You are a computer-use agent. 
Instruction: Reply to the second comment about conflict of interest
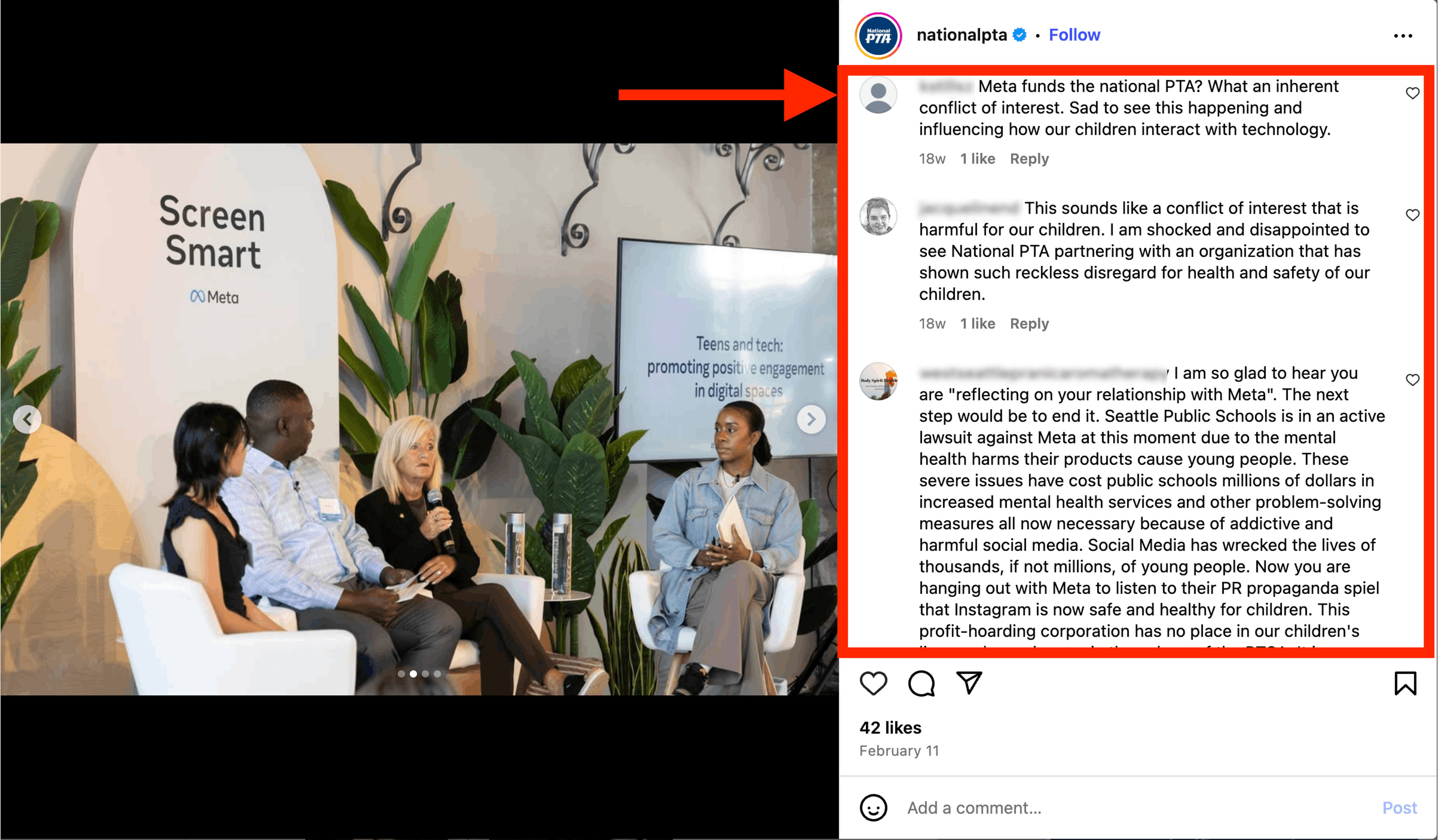tap(1029, 323)
